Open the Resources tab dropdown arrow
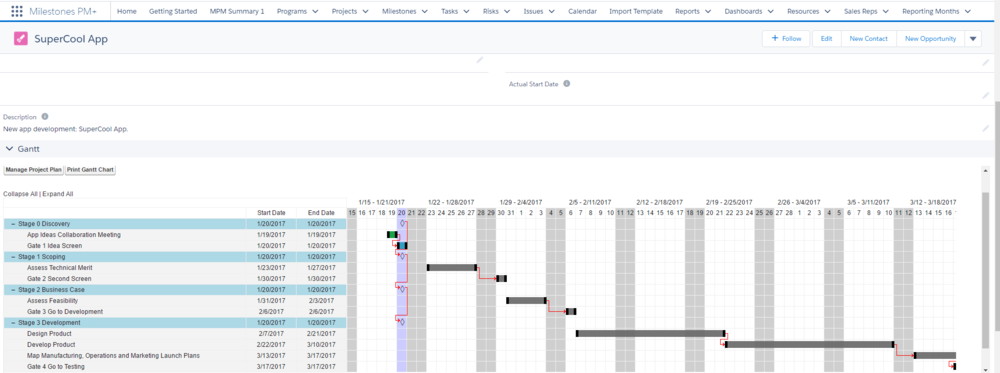 [827, 11]
